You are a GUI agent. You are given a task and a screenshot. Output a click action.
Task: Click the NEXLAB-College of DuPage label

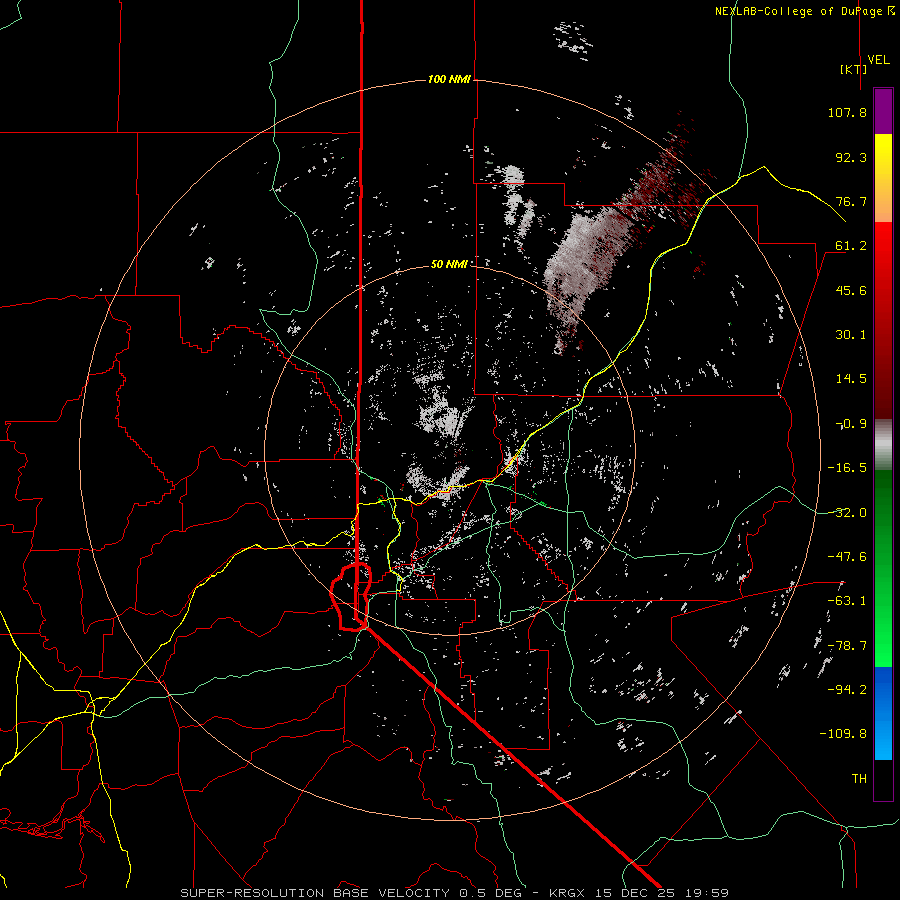804,11
